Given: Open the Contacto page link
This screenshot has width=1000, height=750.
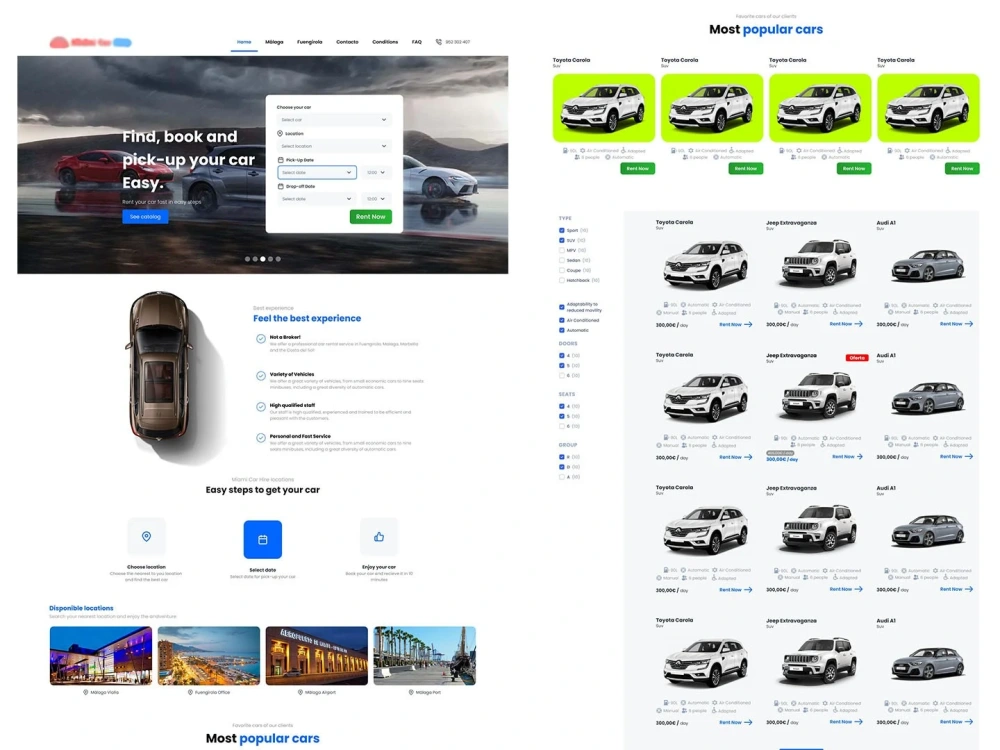Looking at the screenshot, I should [347, 42].
